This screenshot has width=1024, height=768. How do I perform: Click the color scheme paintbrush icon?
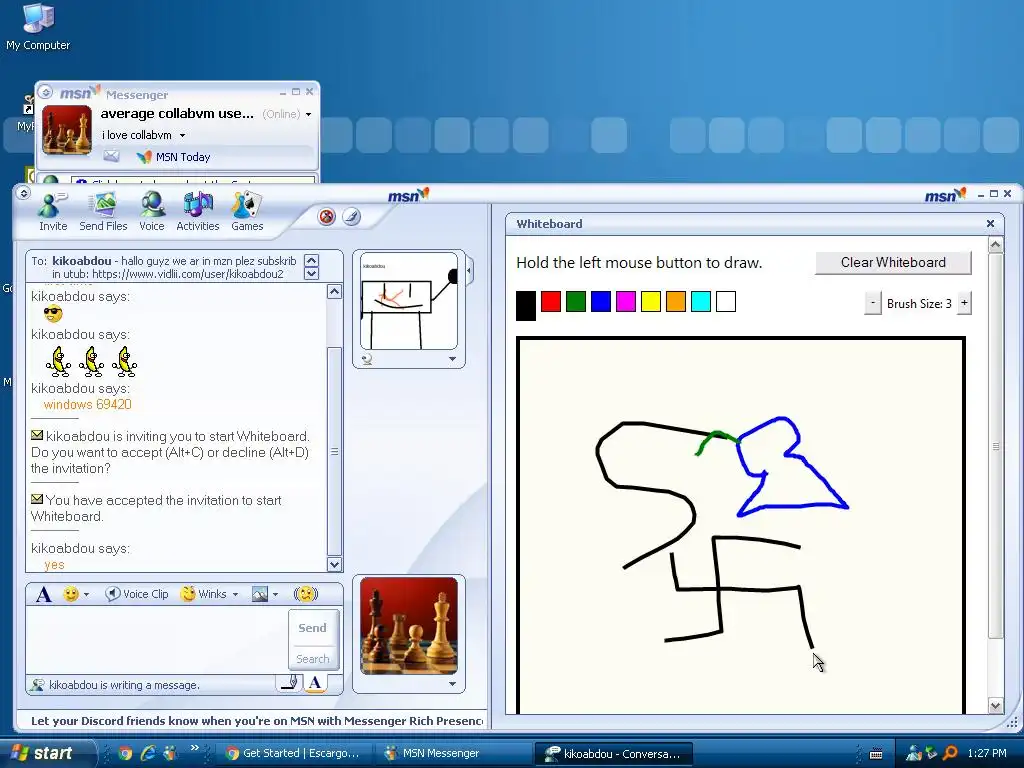[351, 217]
